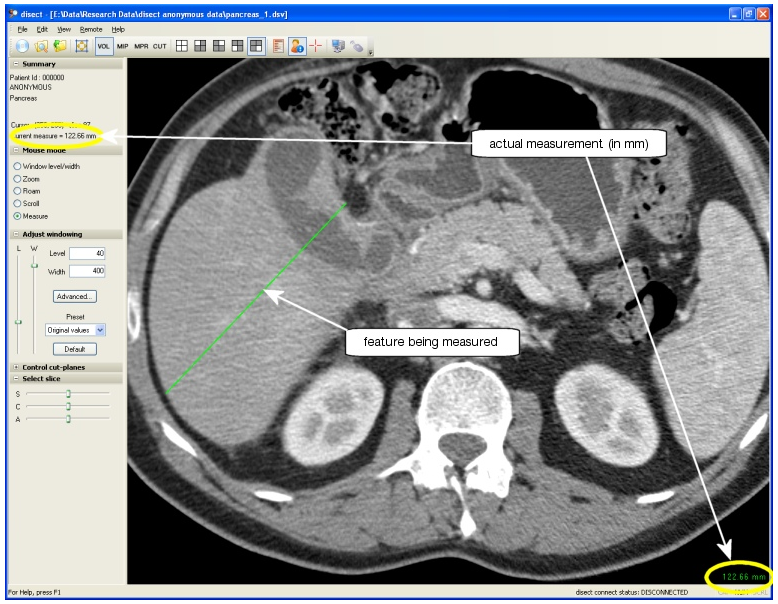Viewport: 778px width, 604px height.
Task: Switch to MIP rendering mode
Action: [123, 46]
